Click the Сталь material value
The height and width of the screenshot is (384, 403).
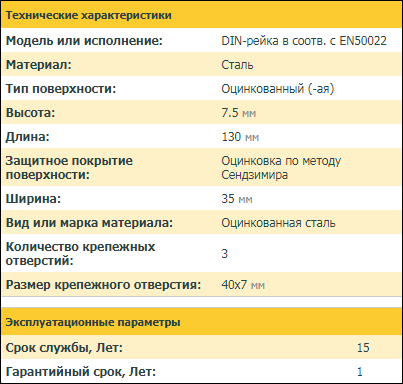[237, 65]
